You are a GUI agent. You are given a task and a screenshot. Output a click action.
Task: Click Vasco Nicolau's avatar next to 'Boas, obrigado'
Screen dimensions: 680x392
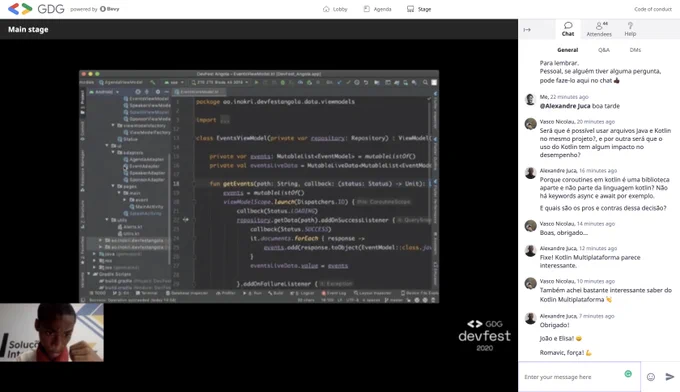click(x=530, y=226)
